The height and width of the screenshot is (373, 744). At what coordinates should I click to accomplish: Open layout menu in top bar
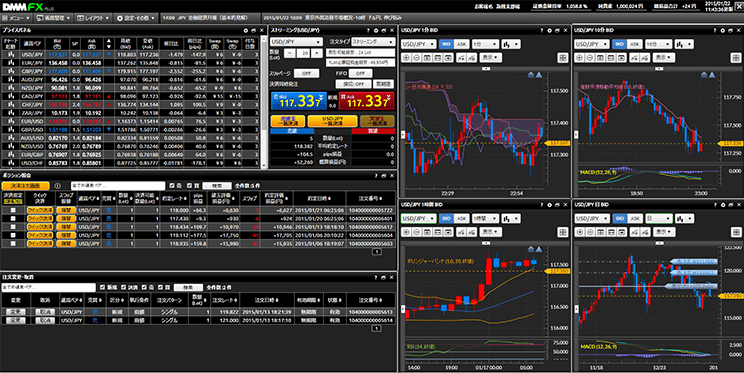point(94,18)
